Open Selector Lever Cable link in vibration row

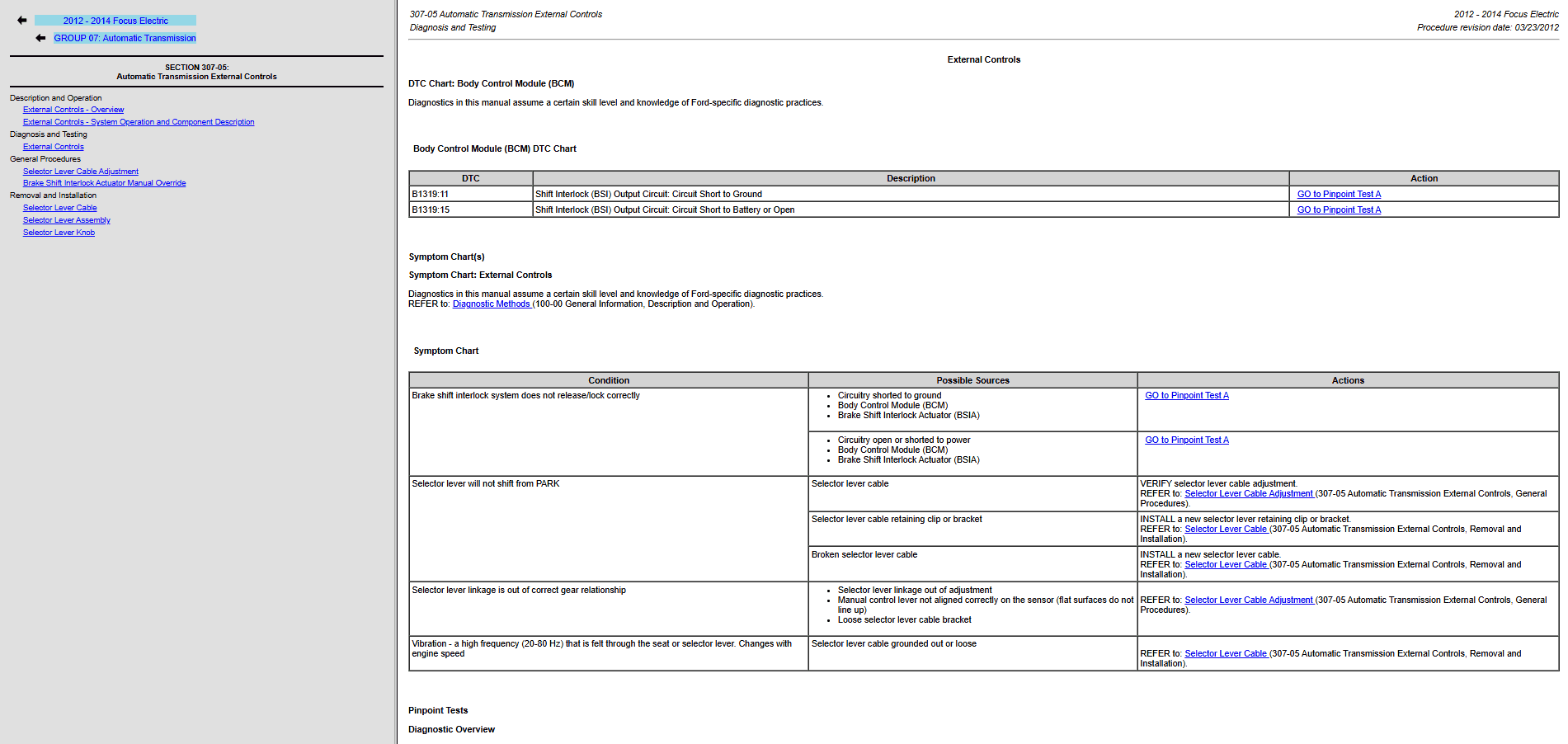(1226, 654)
